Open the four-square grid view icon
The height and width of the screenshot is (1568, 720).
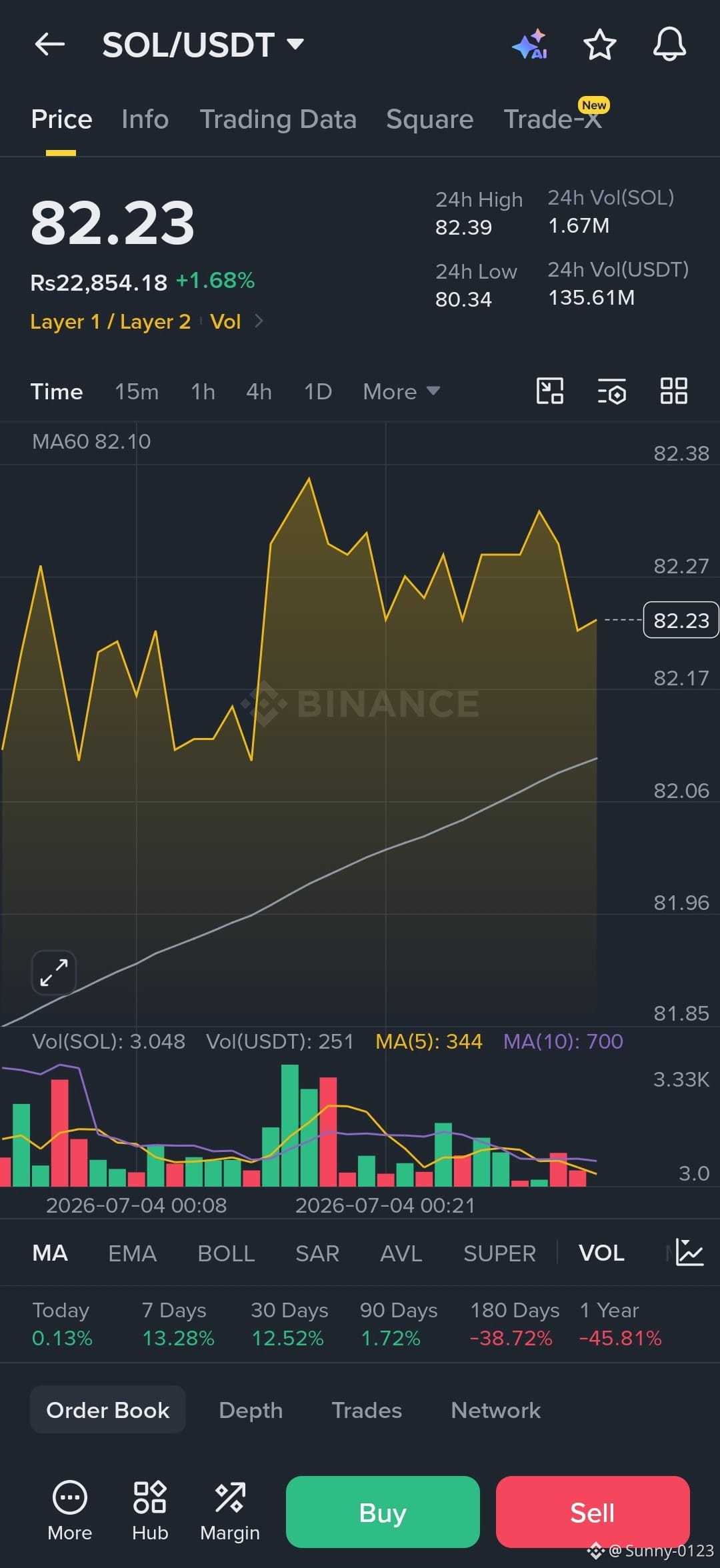(x=673, y=391)
